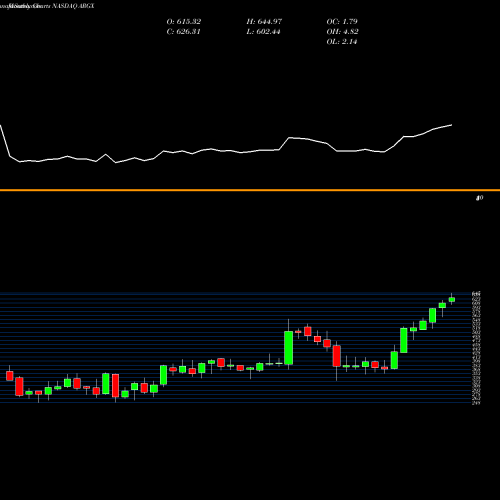Click the 'OL: 2.14' reading
Viewport: 500px width, 500px height.
(x=342, y=42)
